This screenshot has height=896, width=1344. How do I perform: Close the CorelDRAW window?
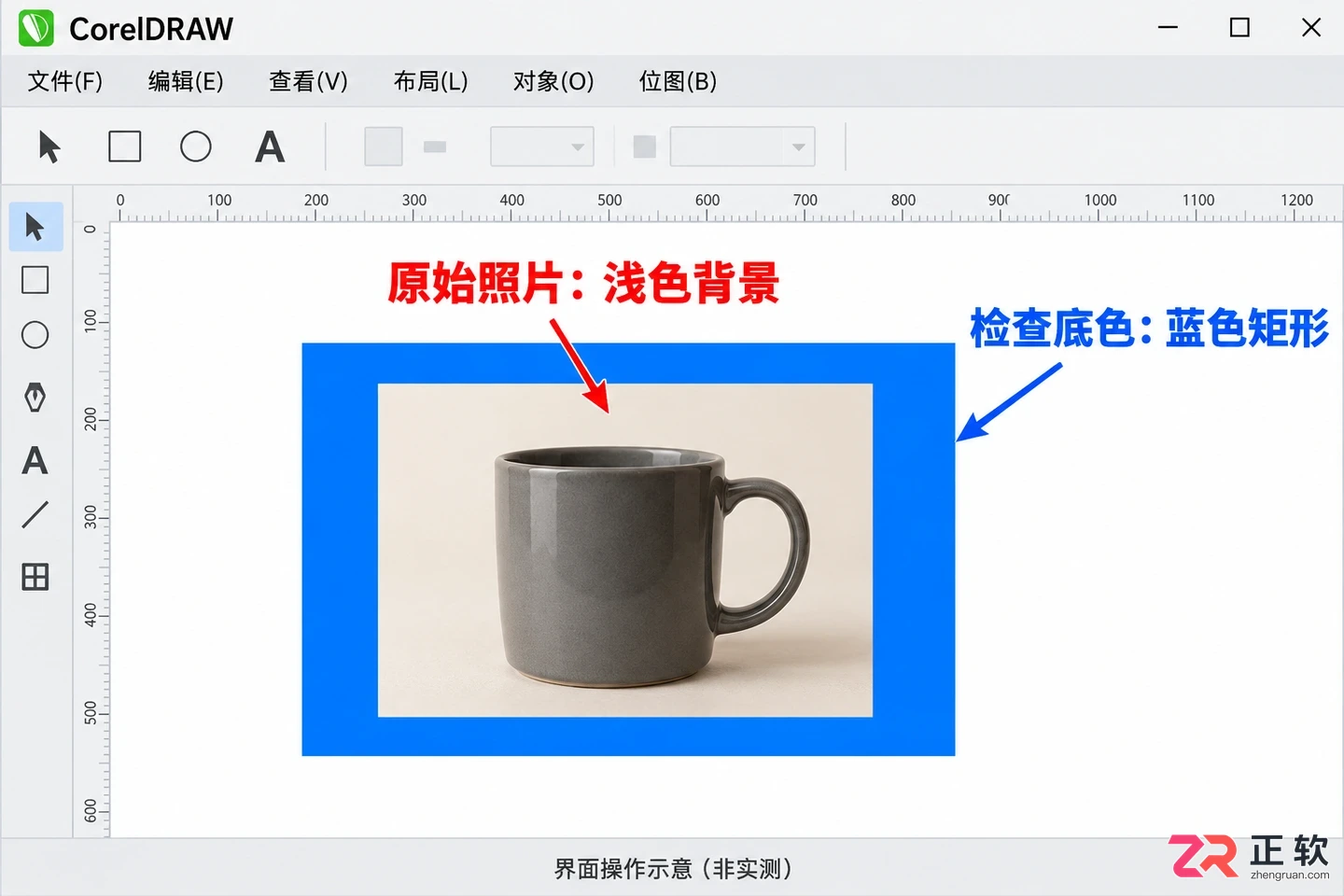1311,28
